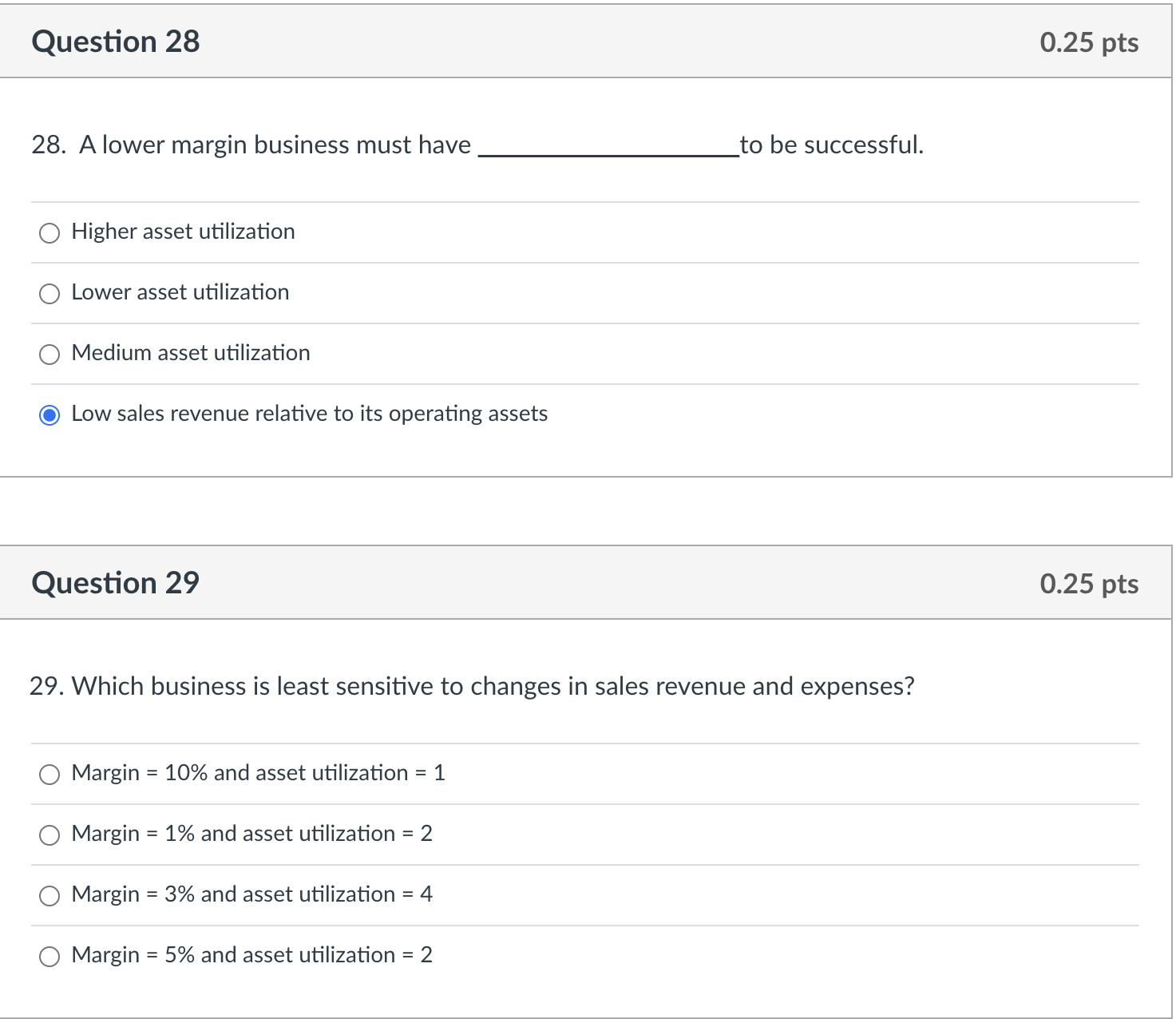The image size is (1176, 1019).
Task: Pick the 'Medium asset utilization' radio button
Action: pos(49,355)
